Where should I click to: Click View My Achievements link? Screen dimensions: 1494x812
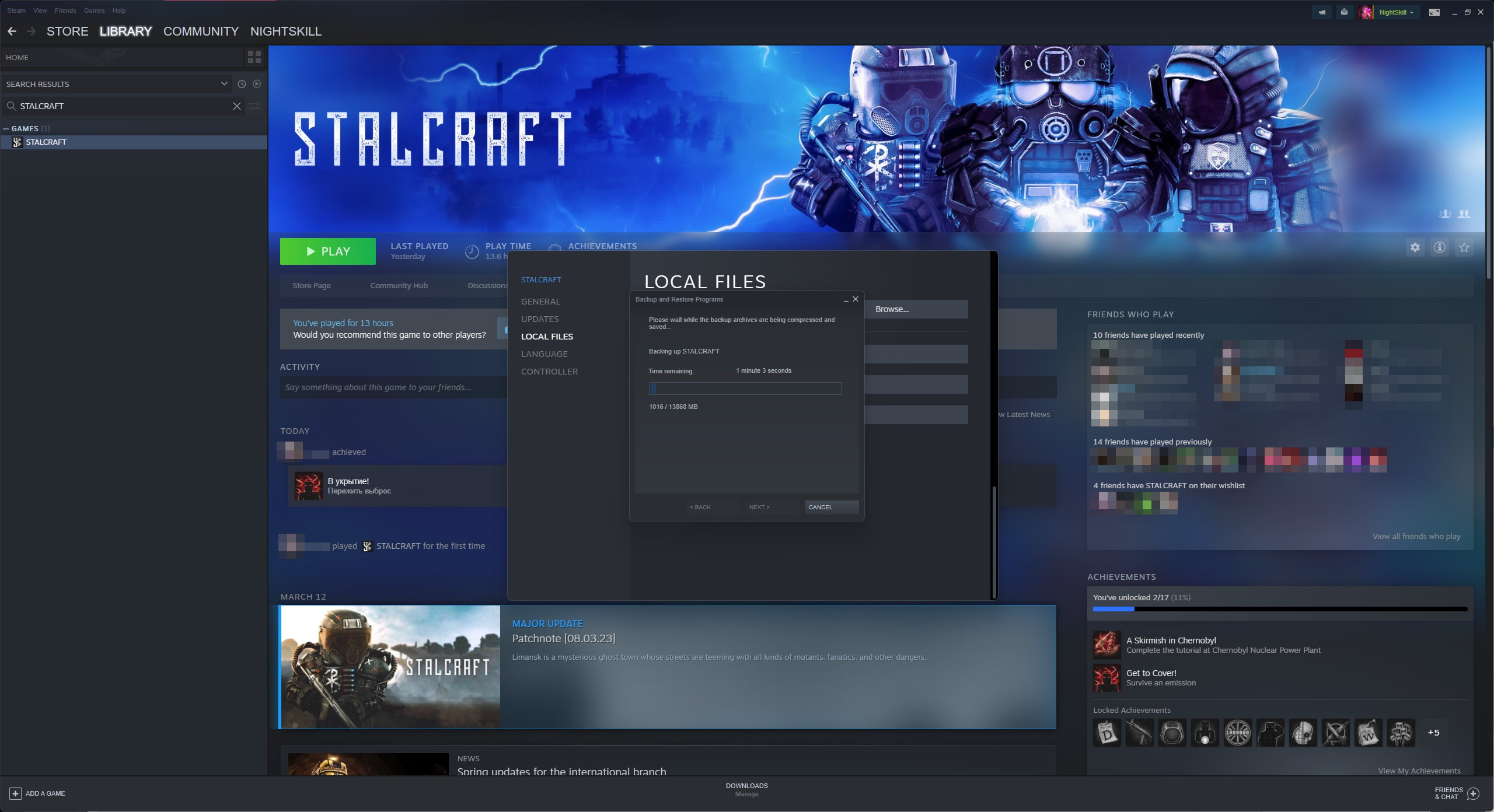click(1419, 771)
